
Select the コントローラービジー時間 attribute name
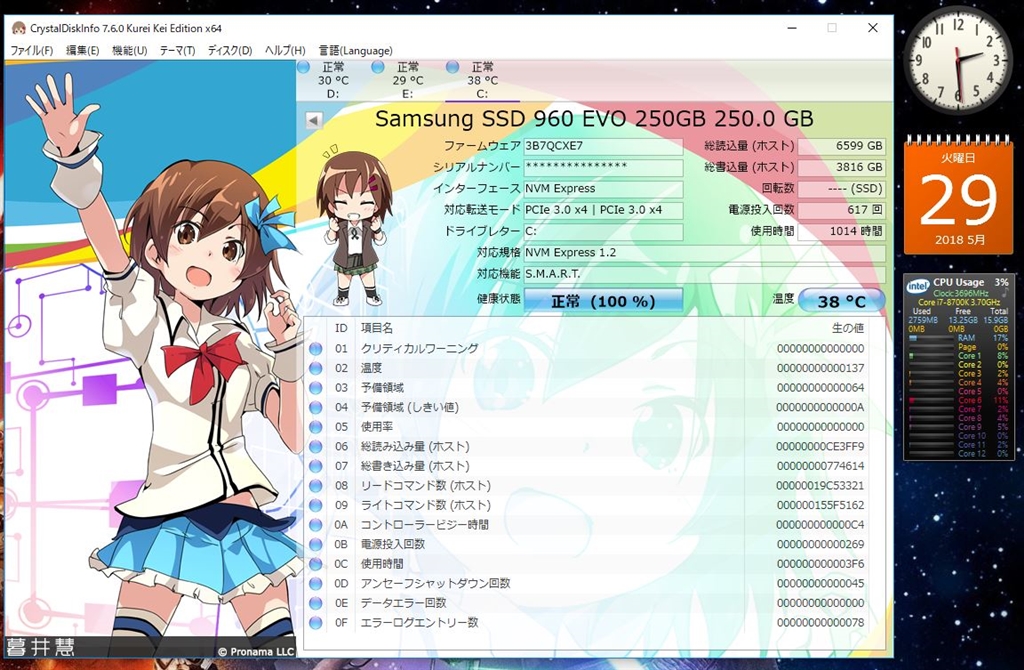(x=424, y=525)
